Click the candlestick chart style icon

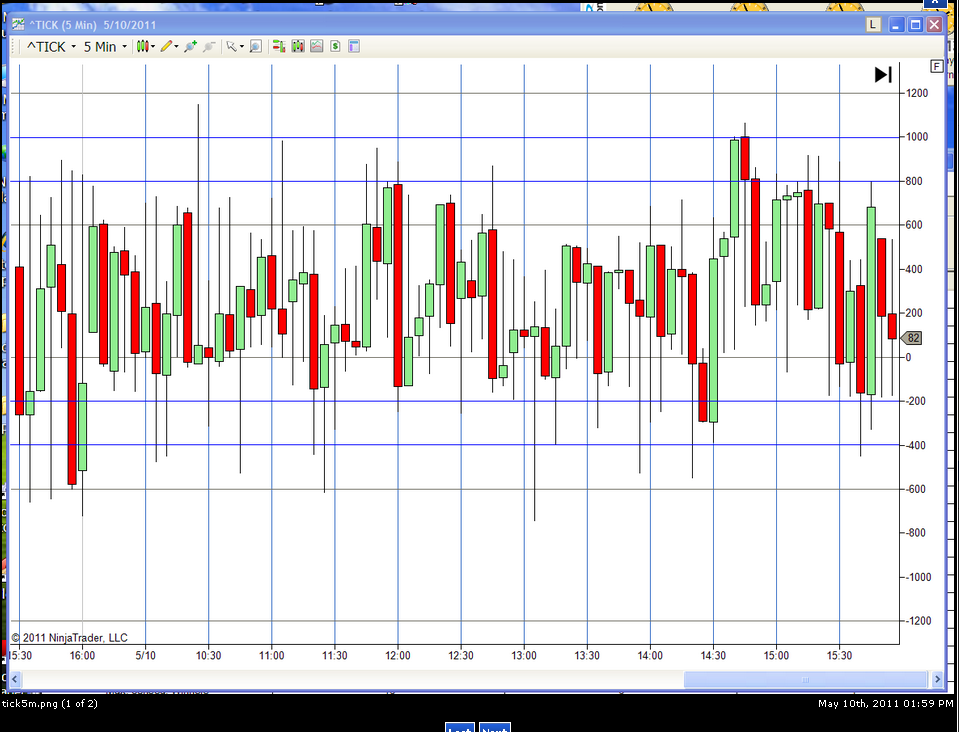(x=142, y=46)
